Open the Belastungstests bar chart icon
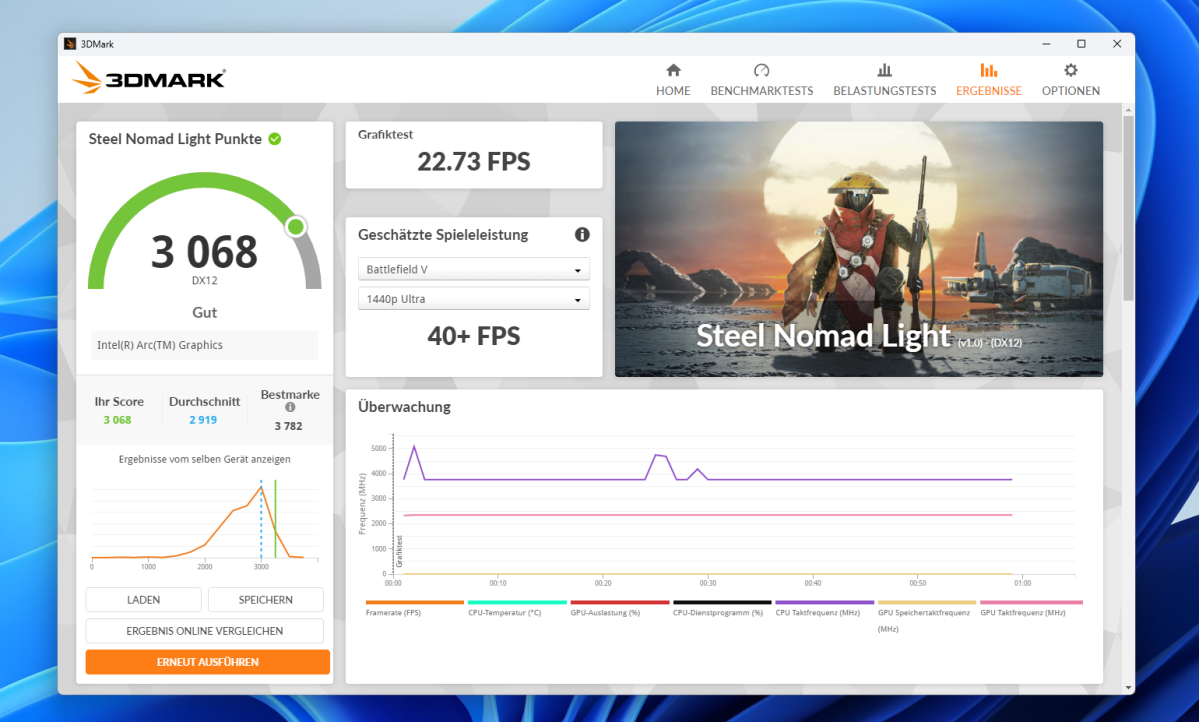Viewport: 1199px width, 722px height. coord(885,70)
